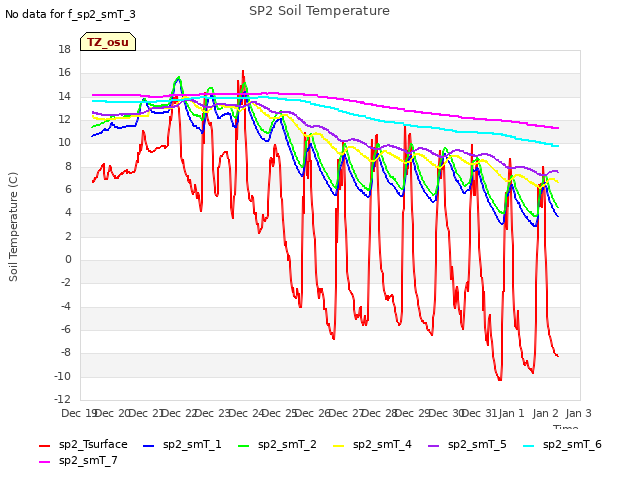Click the purple sp2_smT_5 legend swatch
The width and height of the screenshot is (640, 480).
click(x=433, y=445)
